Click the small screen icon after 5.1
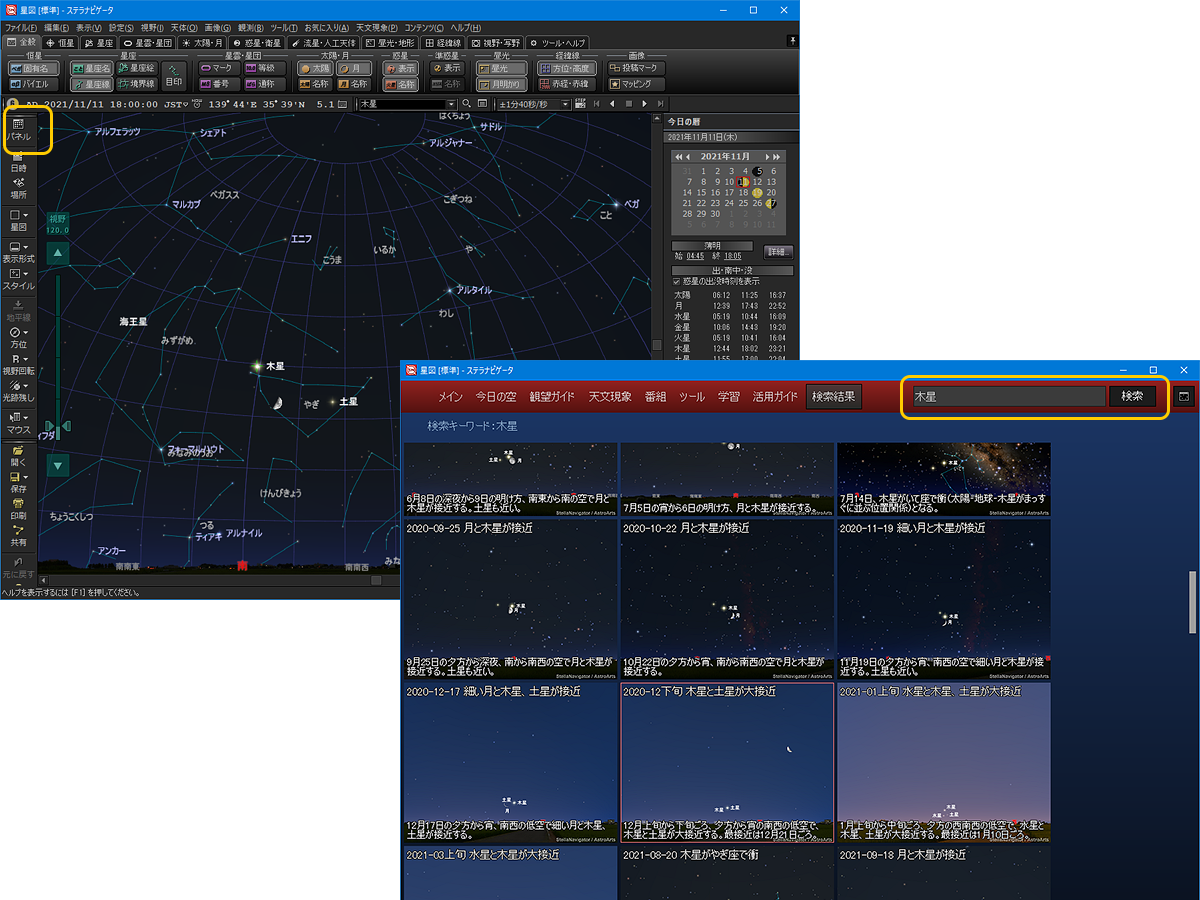Image resolution: width=1200 pixels, height=900 pixels. click(x=342, y=104)
